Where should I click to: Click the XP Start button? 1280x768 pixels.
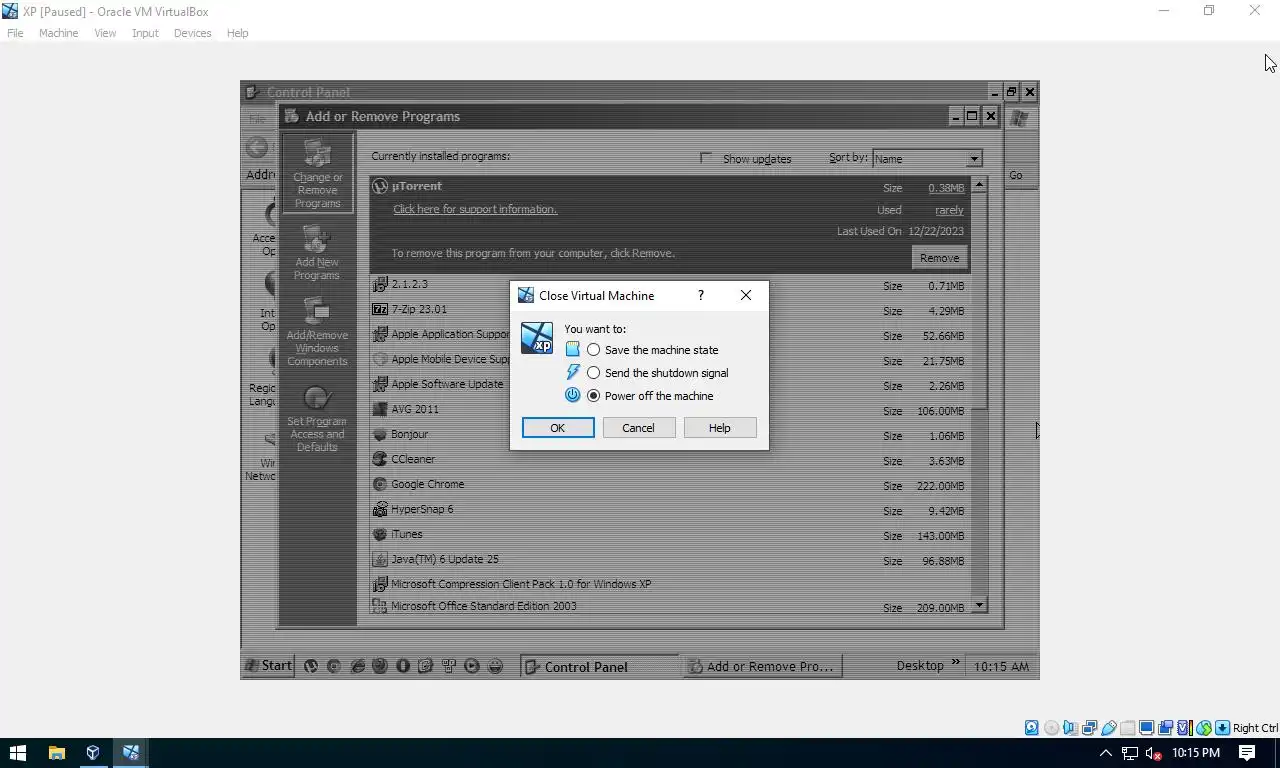[268, 666]
